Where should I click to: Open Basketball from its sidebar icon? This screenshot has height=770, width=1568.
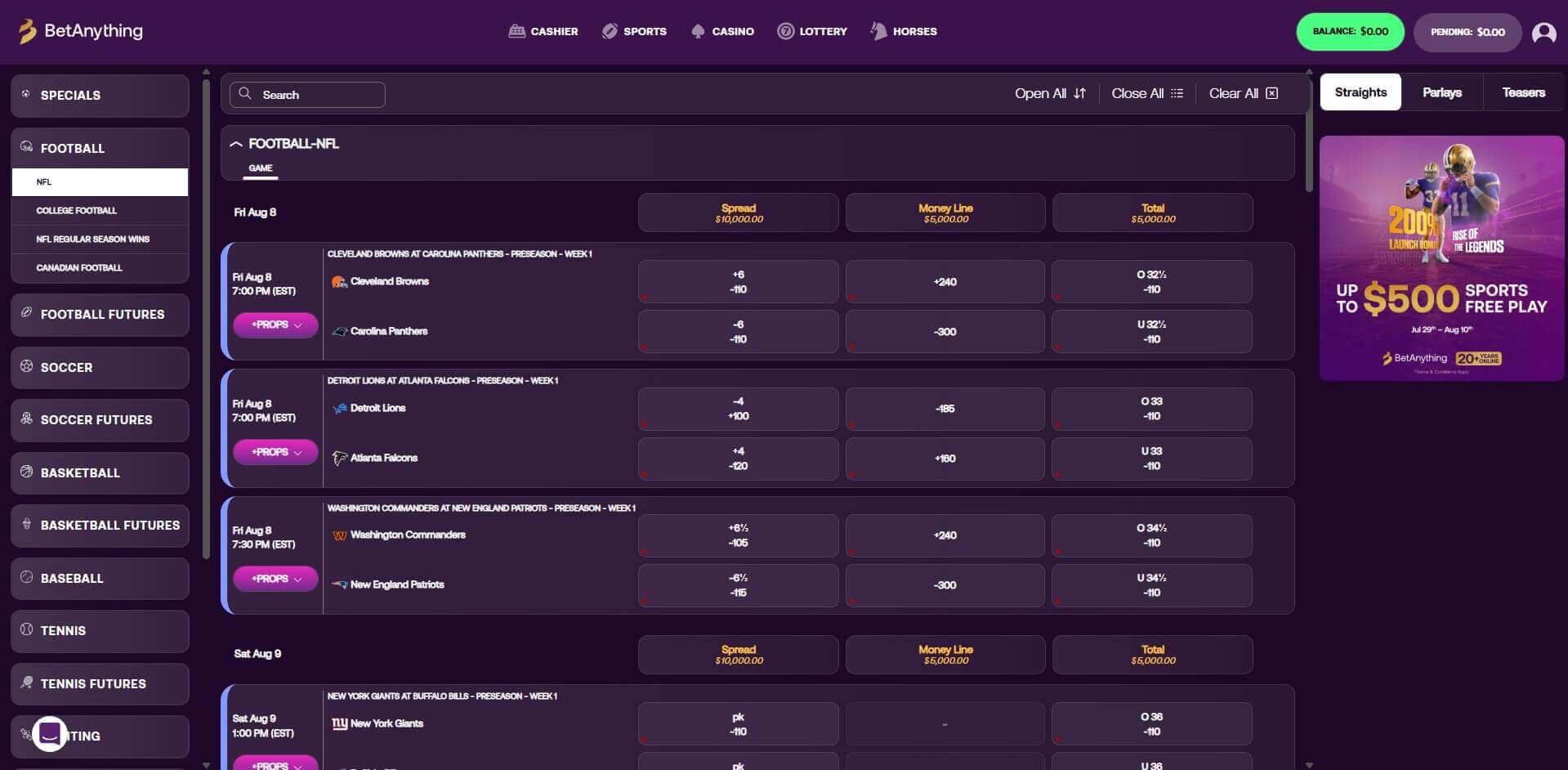click(25, 472)
